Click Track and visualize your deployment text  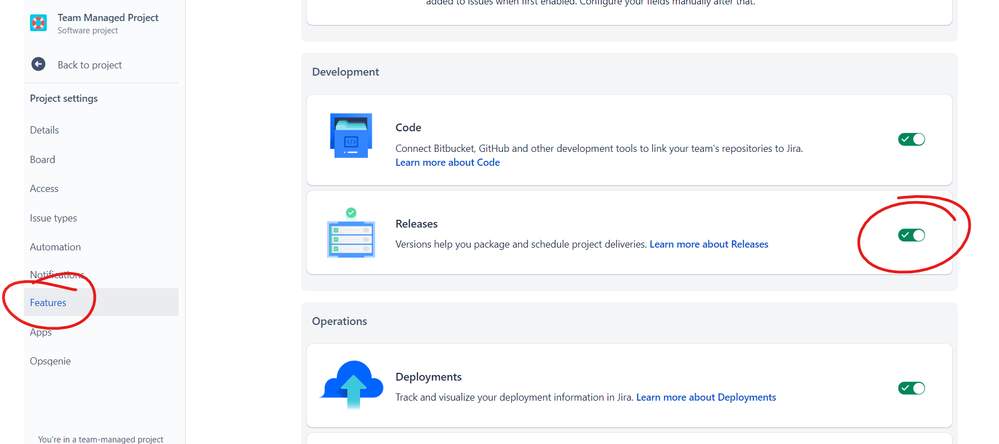tap(514, 397)
